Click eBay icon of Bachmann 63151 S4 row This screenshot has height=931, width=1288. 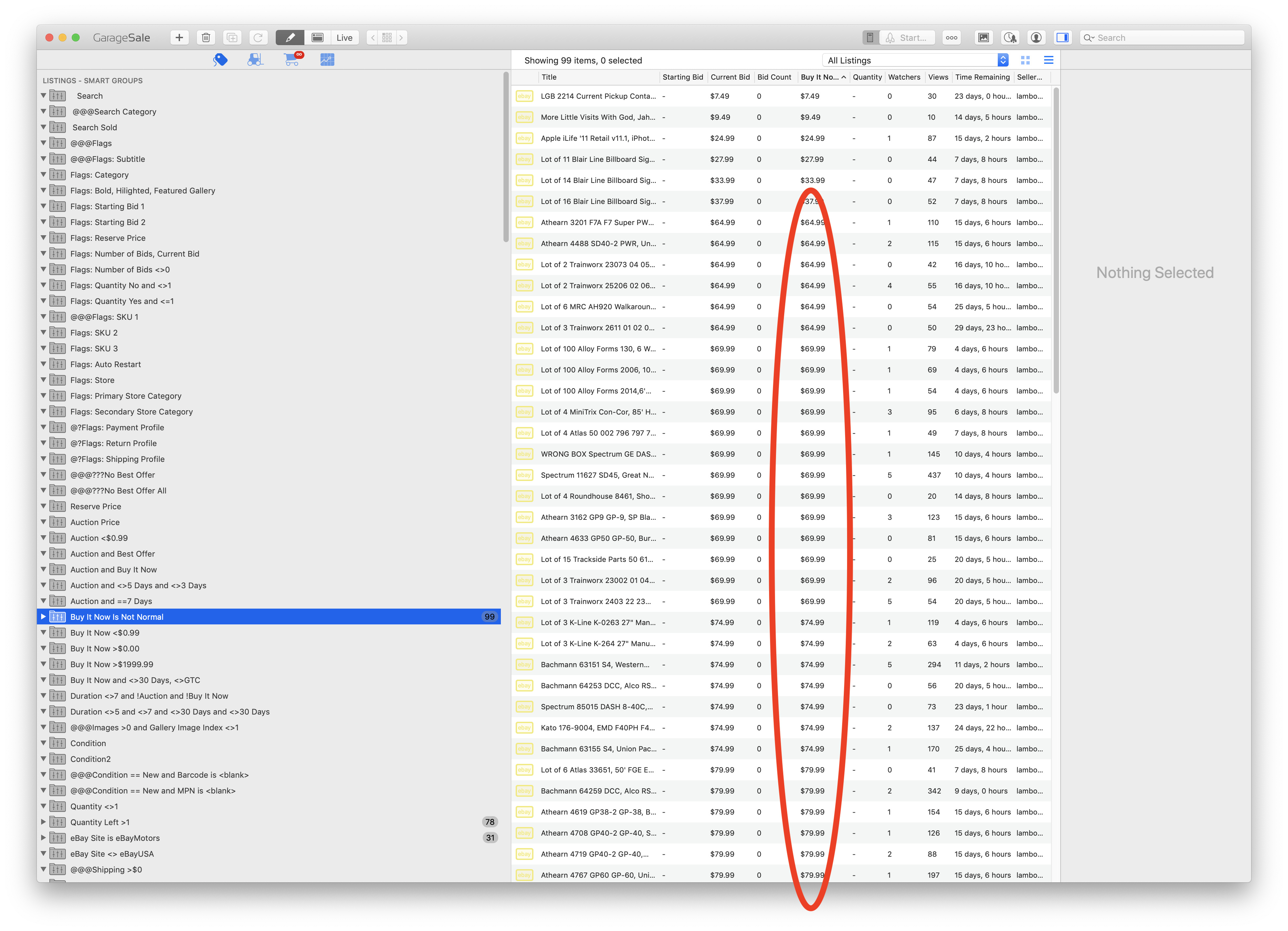click(x=524, y=665)
